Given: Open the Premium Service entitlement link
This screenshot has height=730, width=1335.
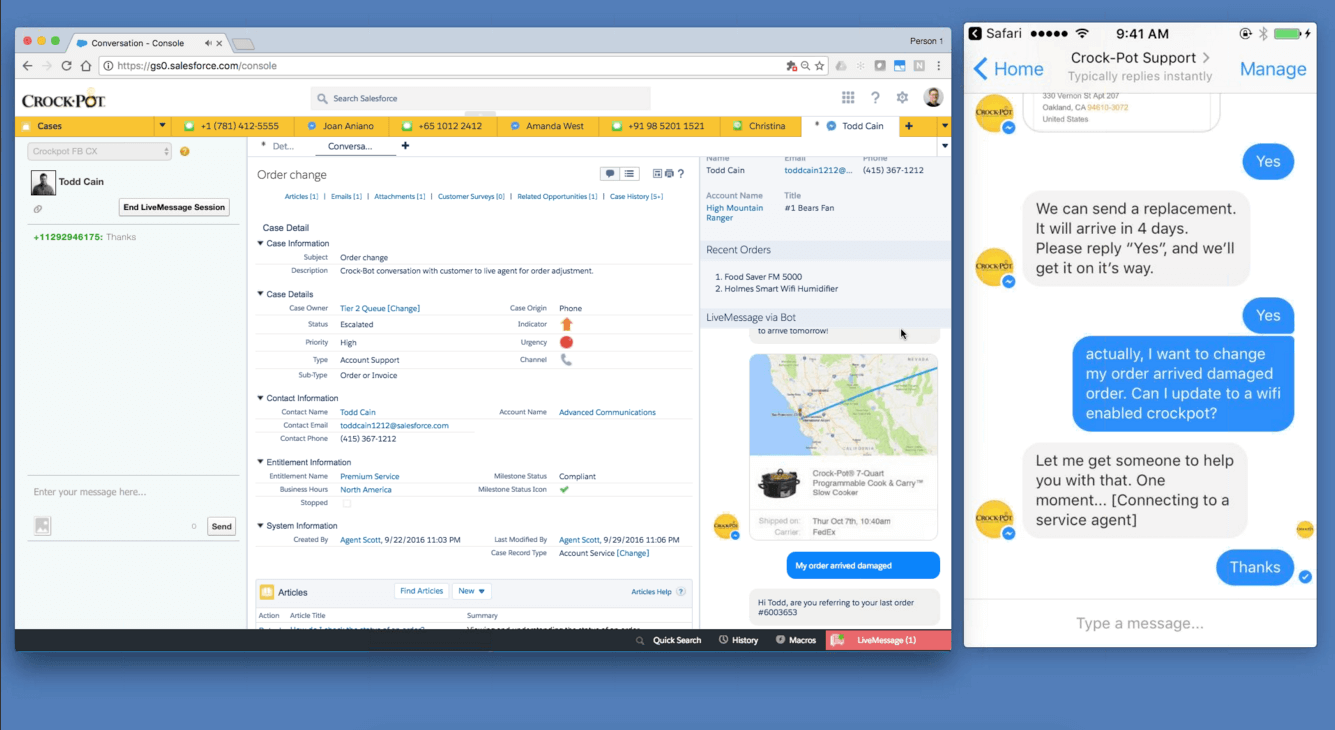Looking at the screenshot, I should coord(369,477).
